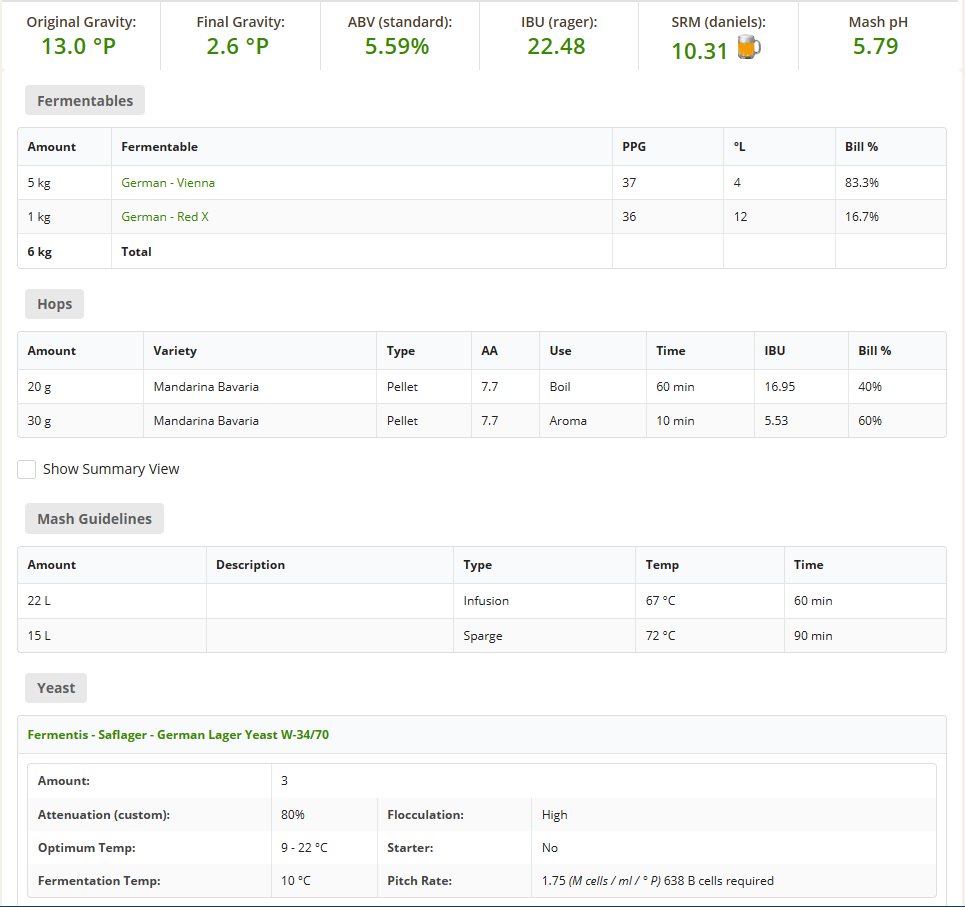Screen dimensions: 965x907
Task: Click the Fermentables section header
Action: [x=85, y=101]
